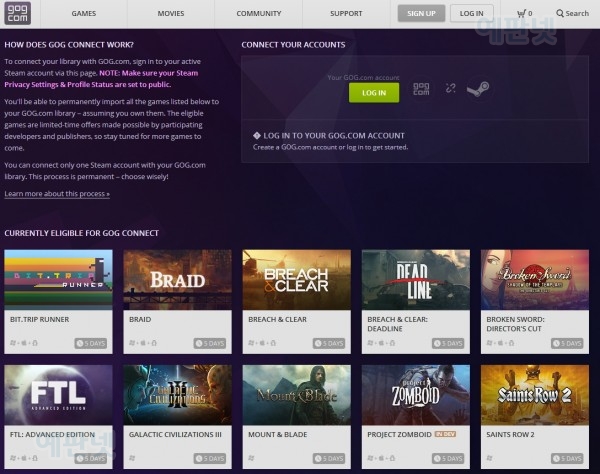Screen dimensions: 600x474
Task: Click the 5 DAYS timer on DEADLINE card
Action: [x=448, y=343]
